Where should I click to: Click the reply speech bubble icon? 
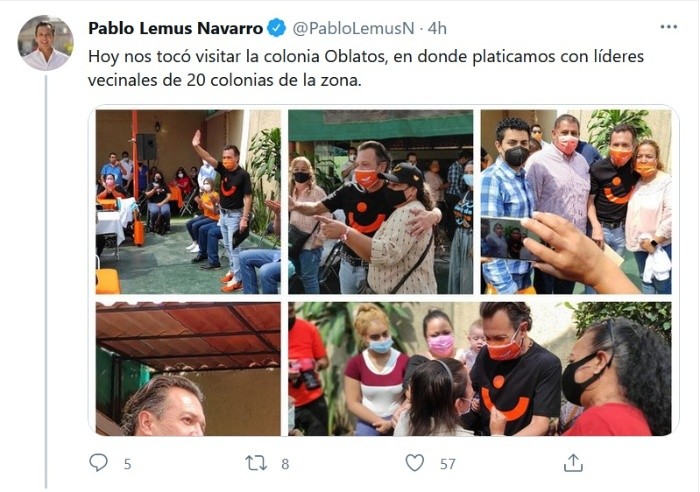click(x=98, y=463)
